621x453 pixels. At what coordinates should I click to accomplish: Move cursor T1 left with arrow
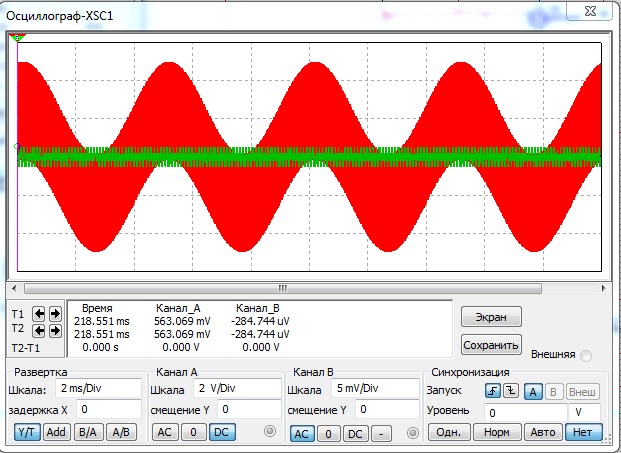click(39, 314)
